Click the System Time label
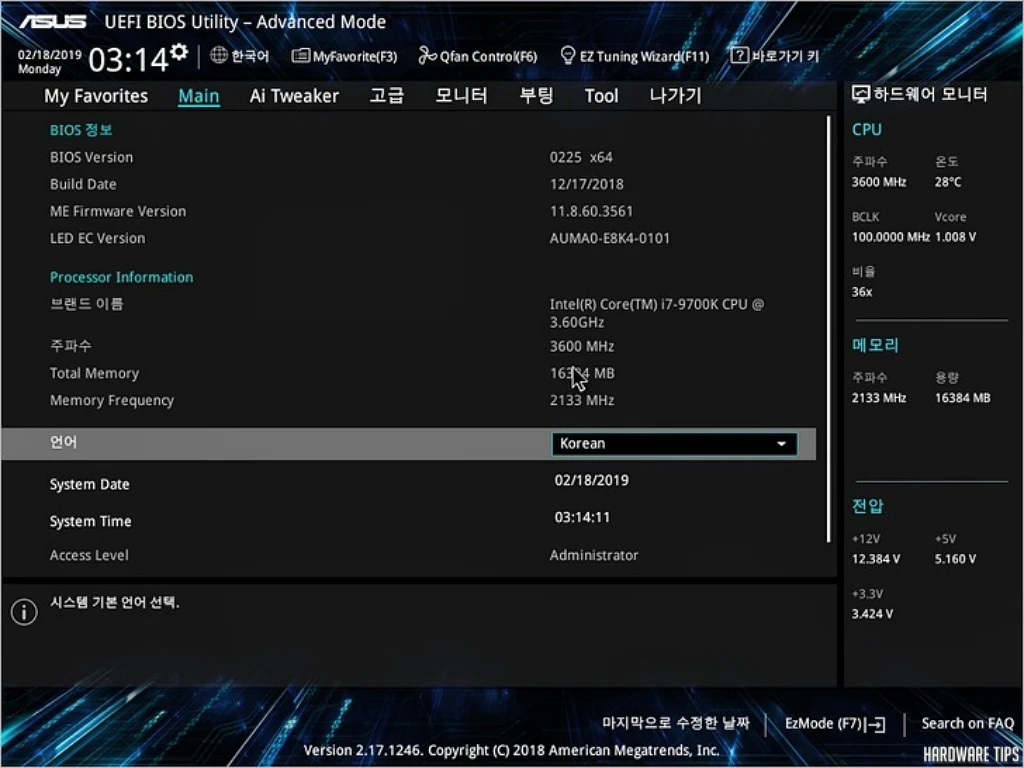The image size is (1024, 768). click(90, 521)
